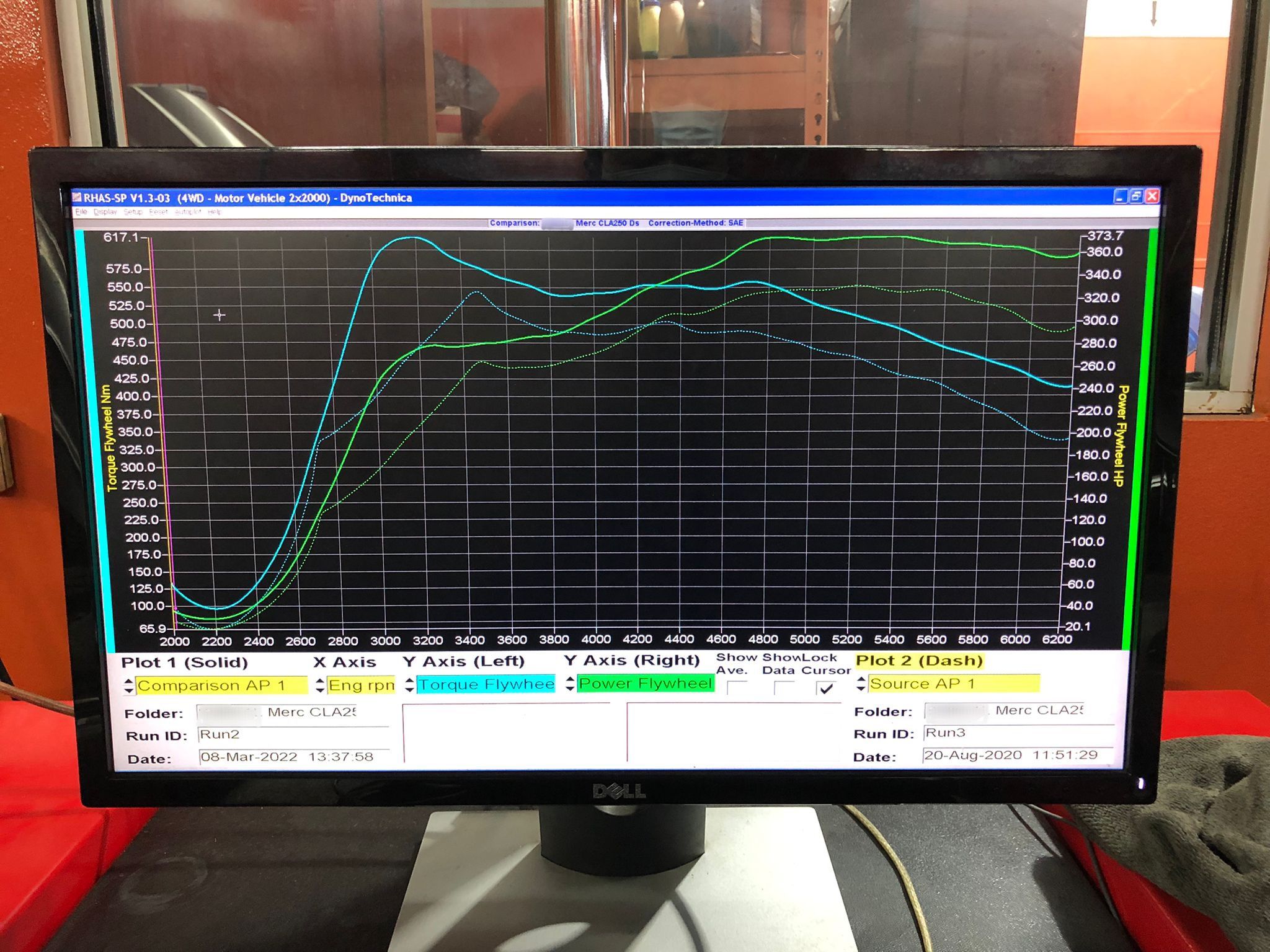Click the Plot 1 selector spinner arrows
This screenshot has width=1270, height=952.
[129, 686]
